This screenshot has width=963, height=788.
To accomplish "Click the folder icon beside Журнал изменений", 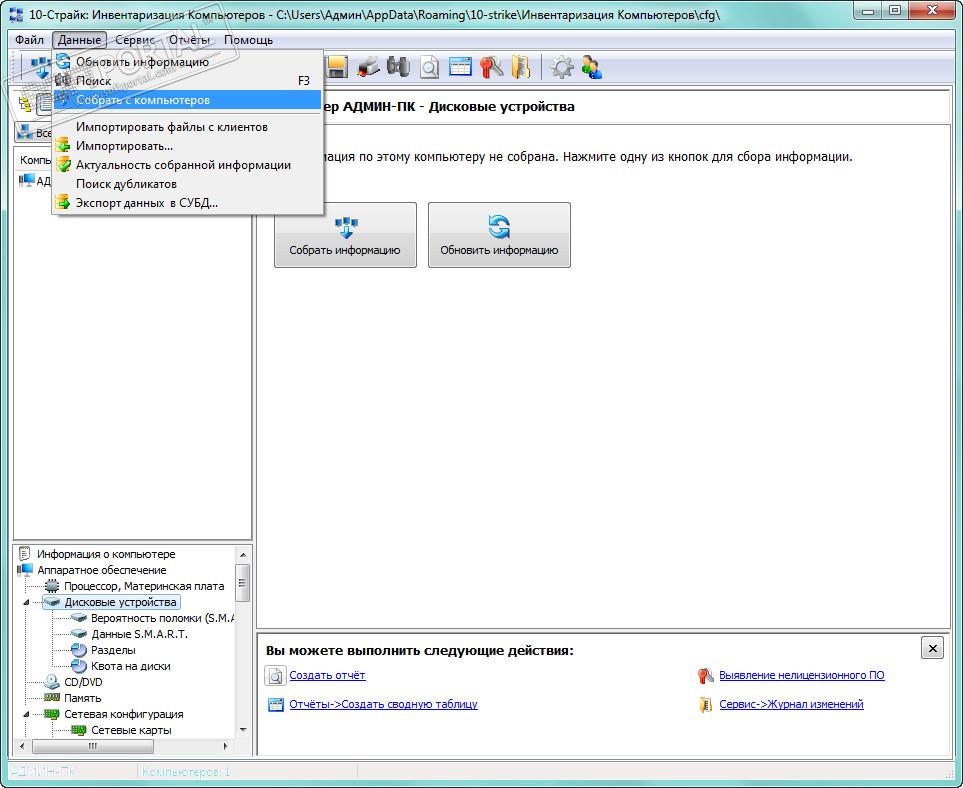I will [706, 704].
